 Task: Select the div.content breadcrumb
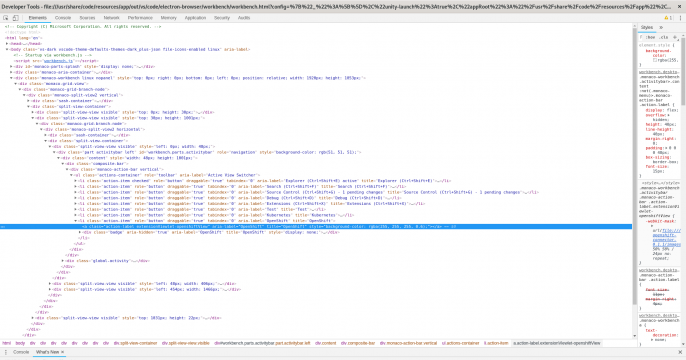click(326, 343)
